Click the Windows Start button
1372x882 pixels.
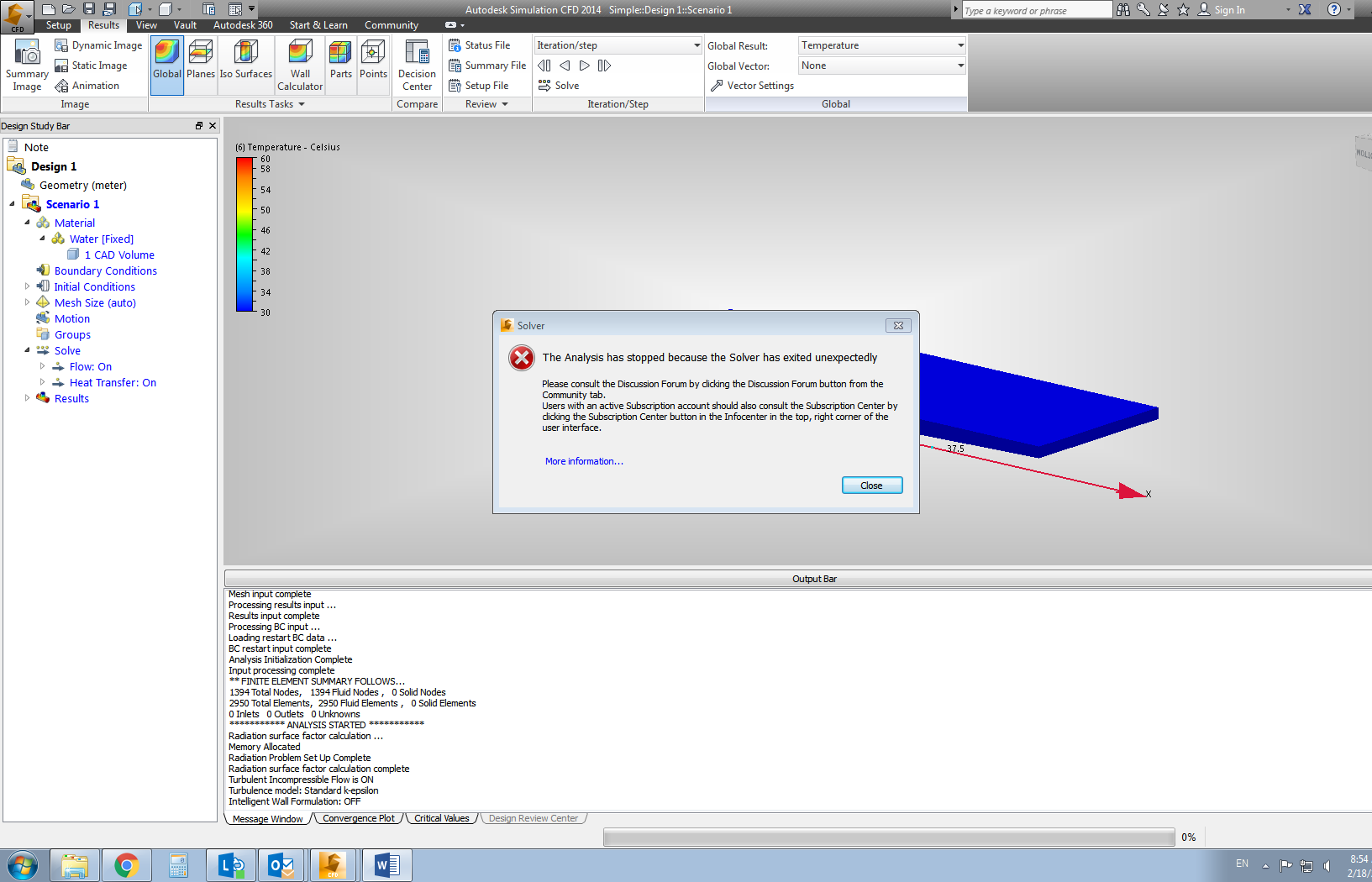[23, 865]
